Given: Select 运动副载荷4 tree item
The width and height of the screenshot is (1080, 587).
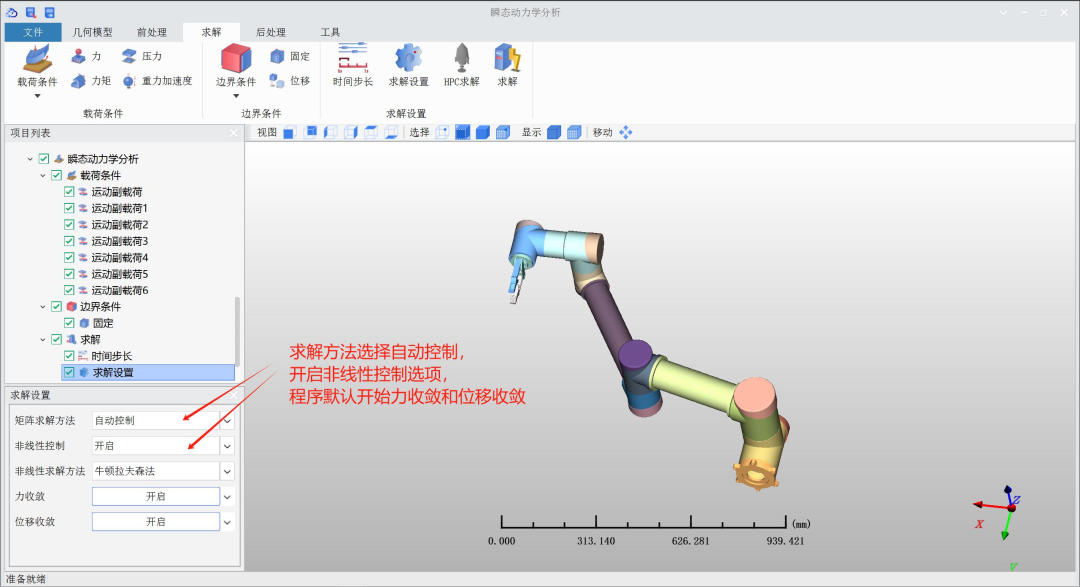Looking at the screenshot, I should tap(120, 258).
